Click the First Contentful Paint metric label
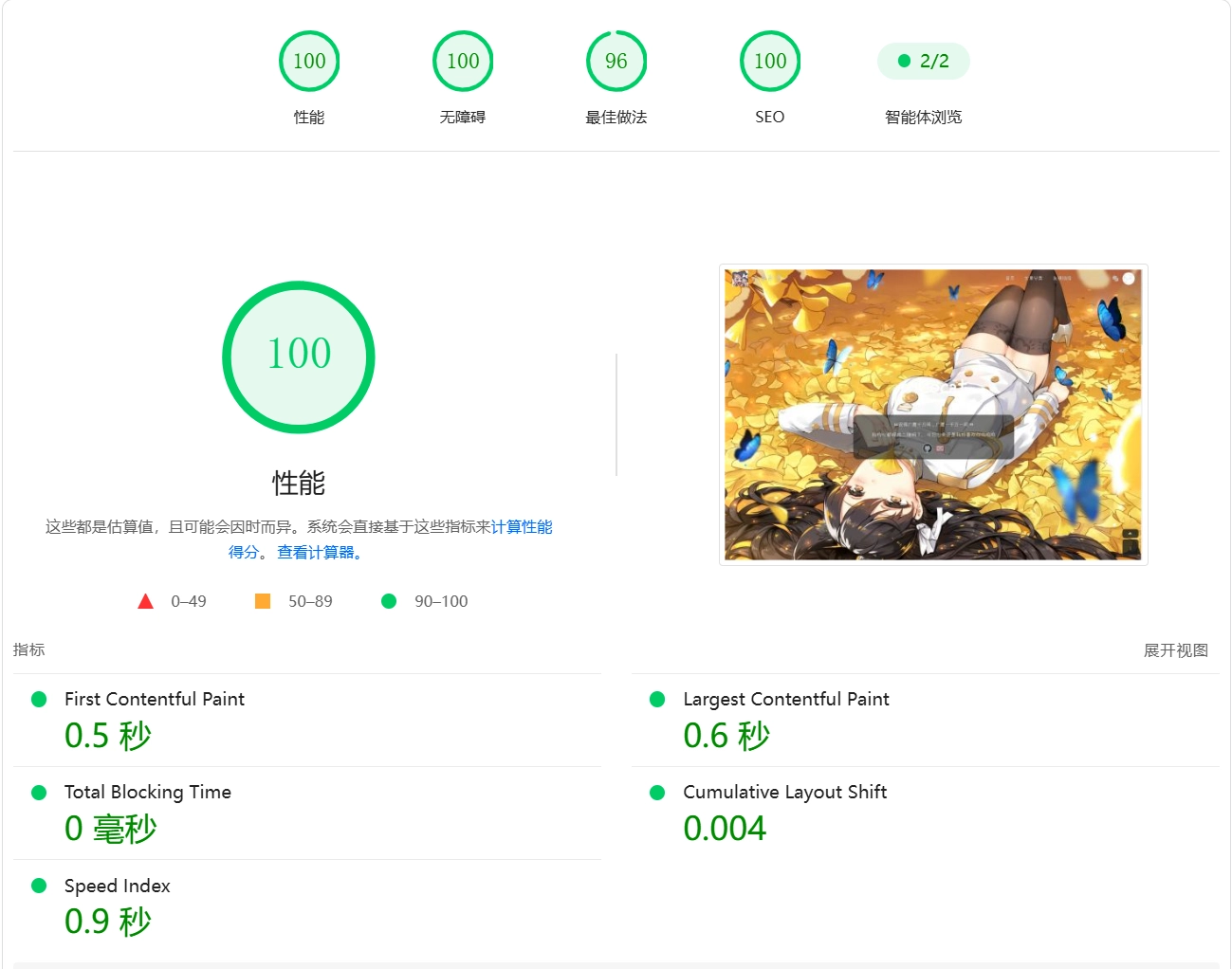Screen dimensions: 1232x969 [155, 699]
